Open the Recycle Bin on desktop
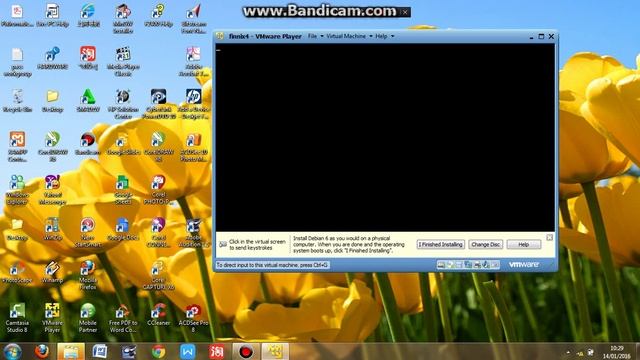The width and height of the screenshot is (640, 360). tap(17, 101)
